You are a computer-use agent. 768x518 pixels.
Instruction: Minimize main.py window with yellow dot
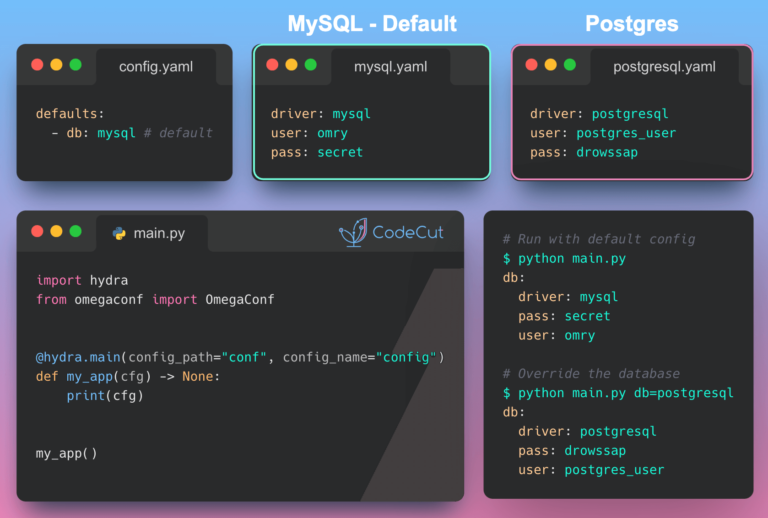pos(56,231)
